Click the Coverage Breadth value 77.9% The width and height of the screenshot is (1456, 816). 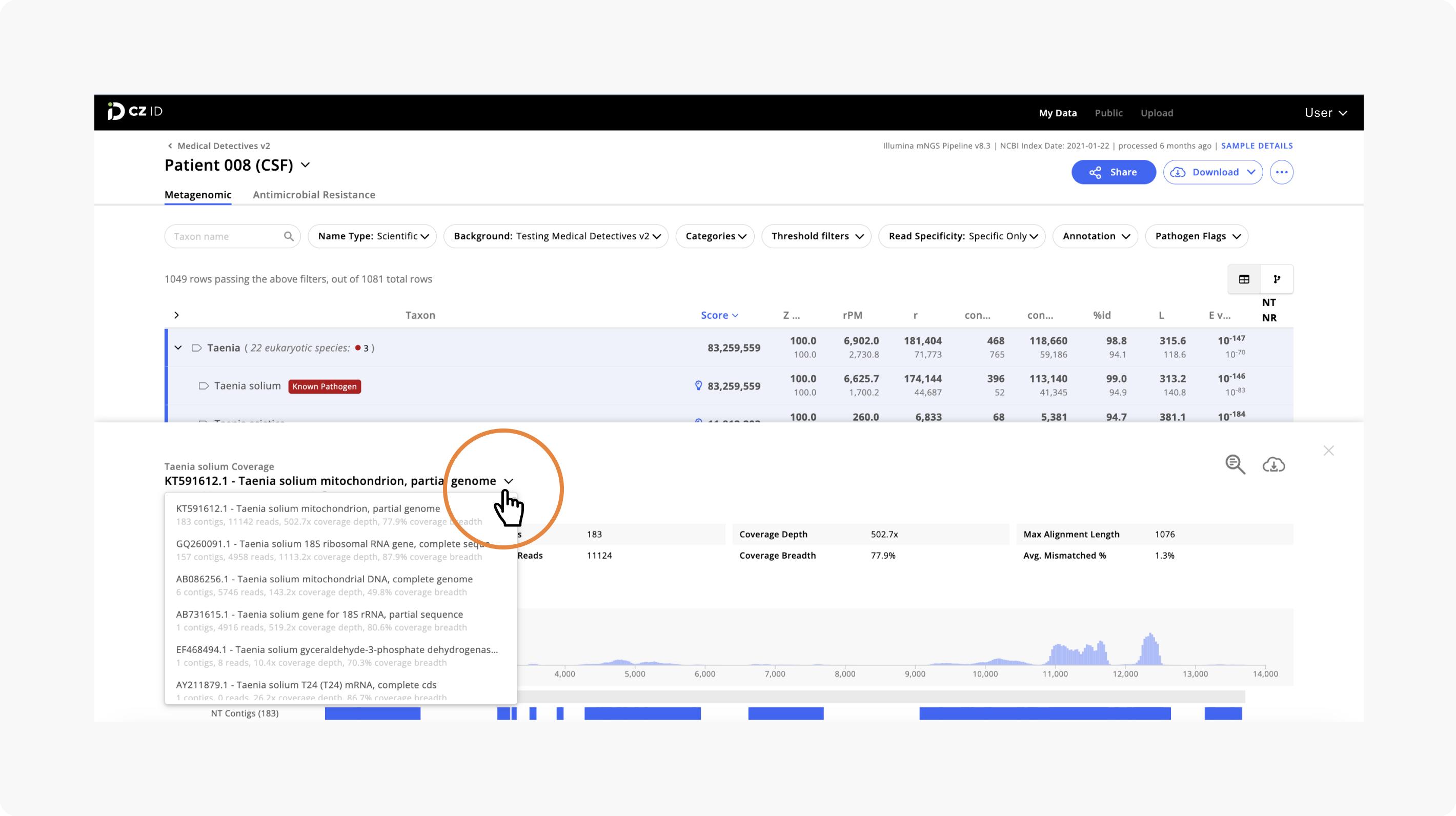[x=883, y=556]
